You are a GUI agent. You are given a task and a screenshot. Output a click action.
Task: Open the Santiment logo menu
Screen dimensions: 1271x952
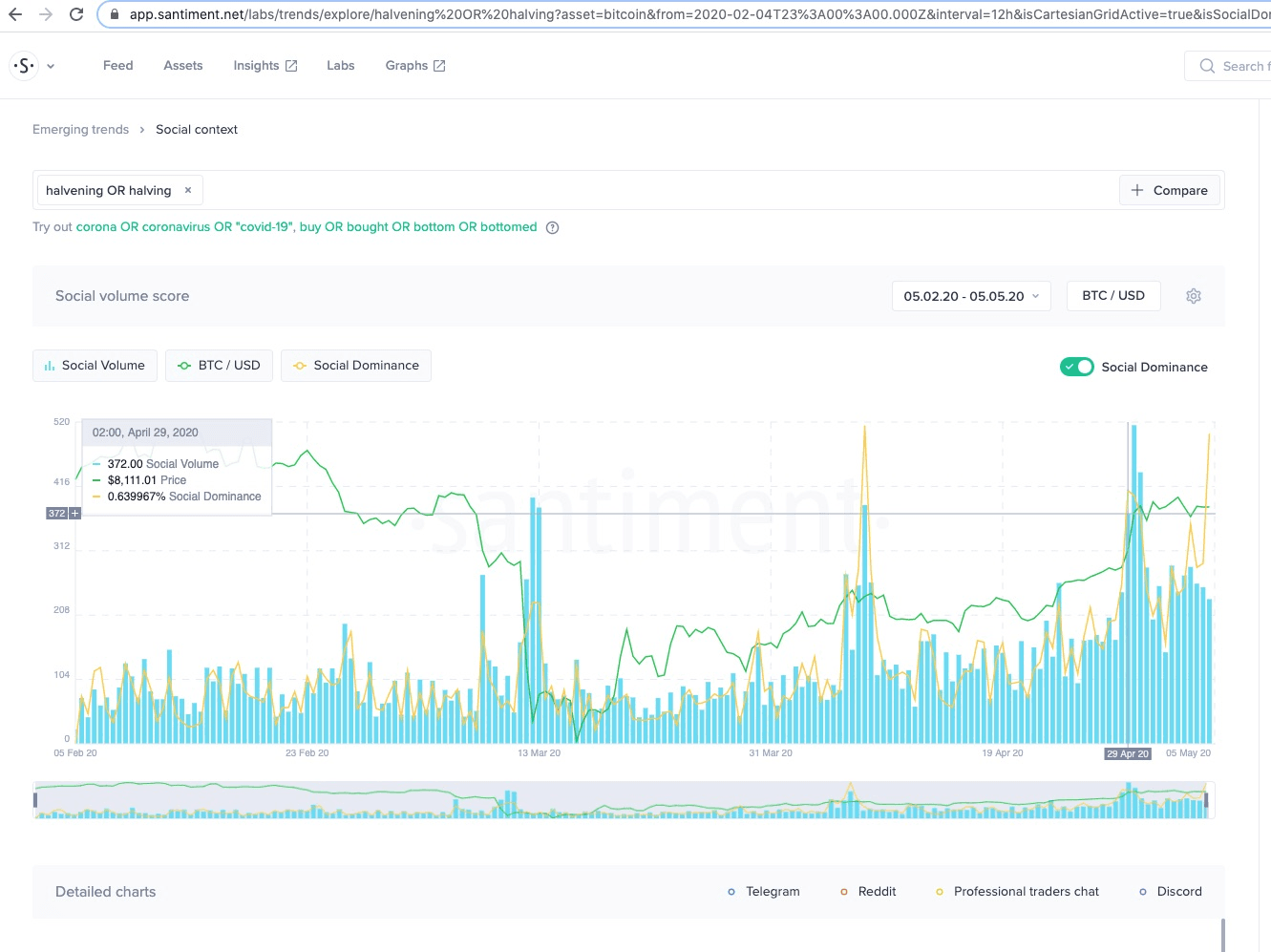coord(23,66)
